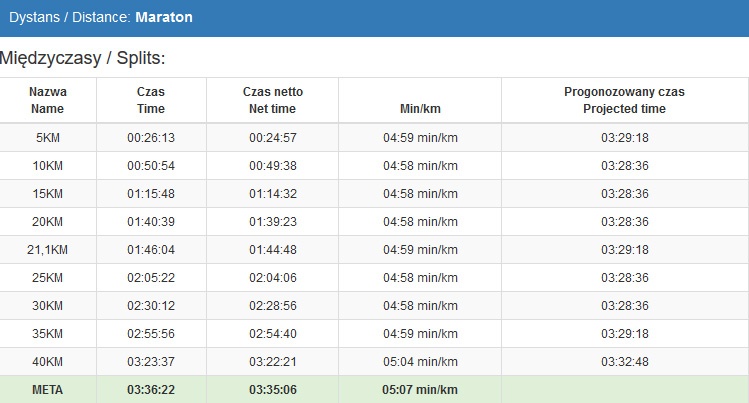Click the 35KM net time 02:54:40
This screenshot has height=403, width=749.
pos(272,334)
